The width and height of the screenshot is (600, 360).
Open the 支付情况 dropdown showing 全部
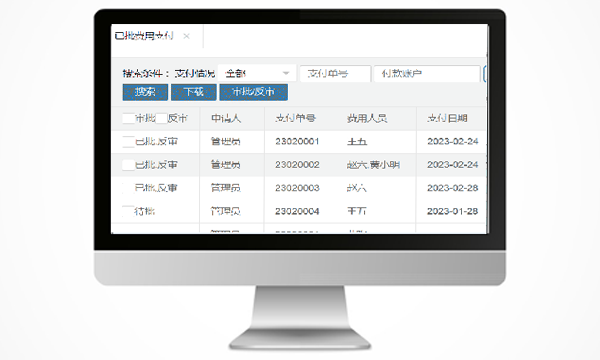[x=257, y=73]
